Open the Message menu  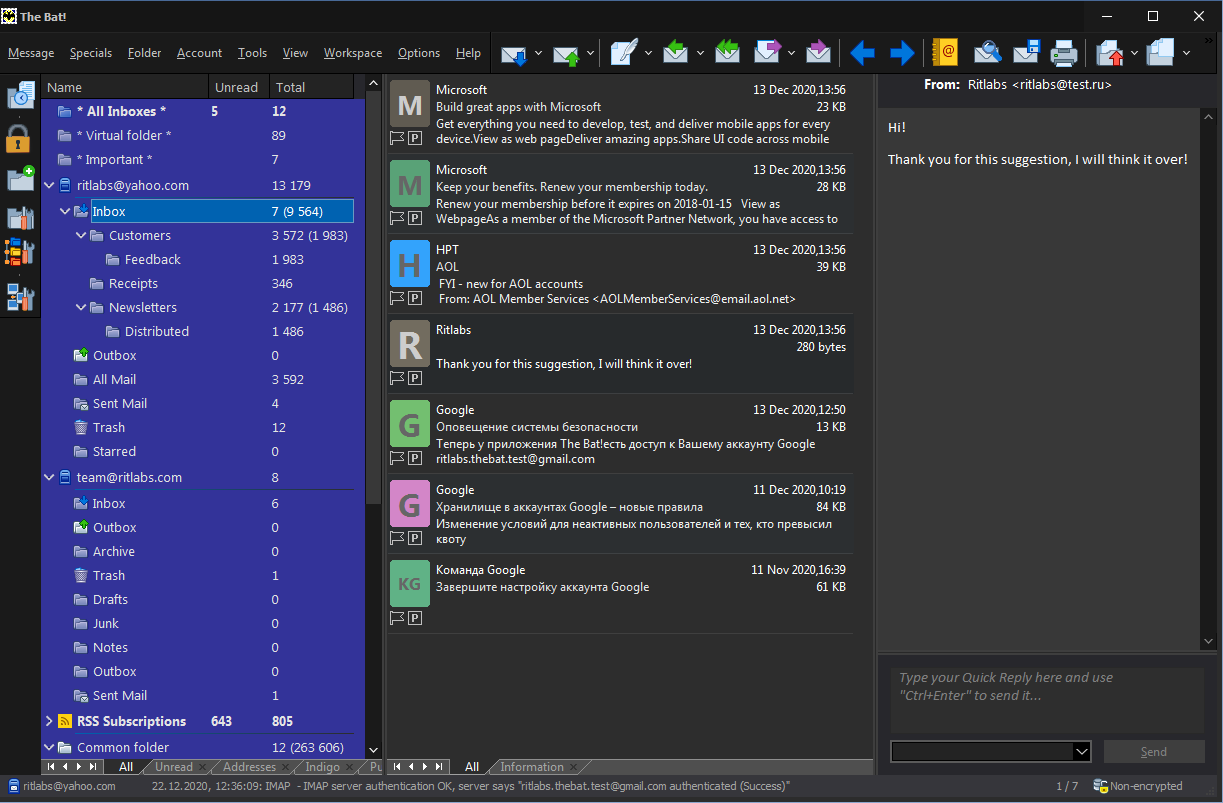click(x=31, y=53)
